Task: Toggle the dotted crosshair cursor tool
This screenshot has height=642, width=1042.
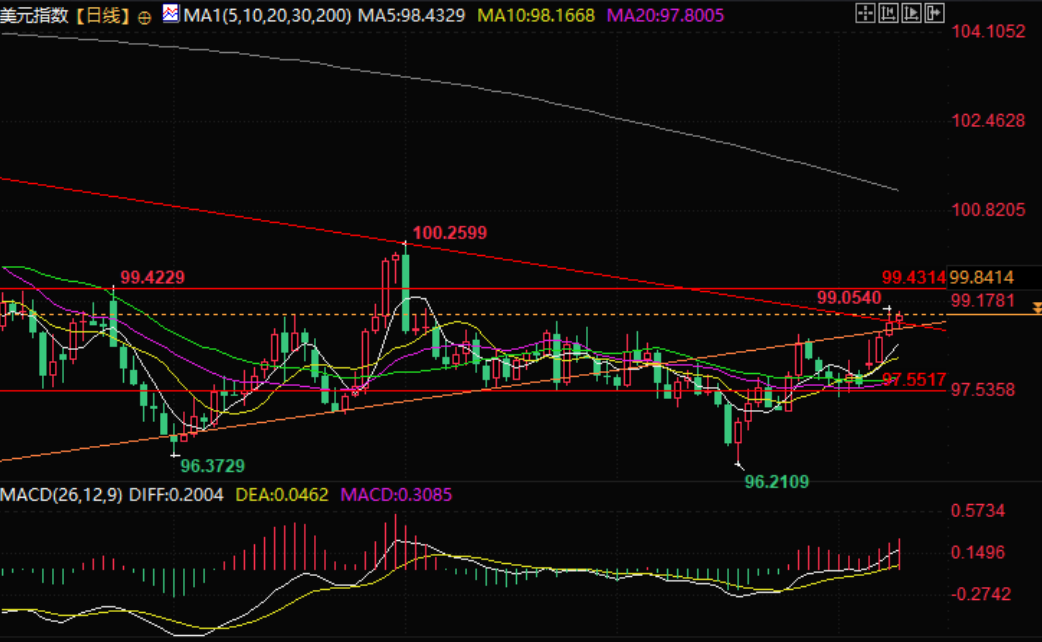Action: (x=866, y=14)
